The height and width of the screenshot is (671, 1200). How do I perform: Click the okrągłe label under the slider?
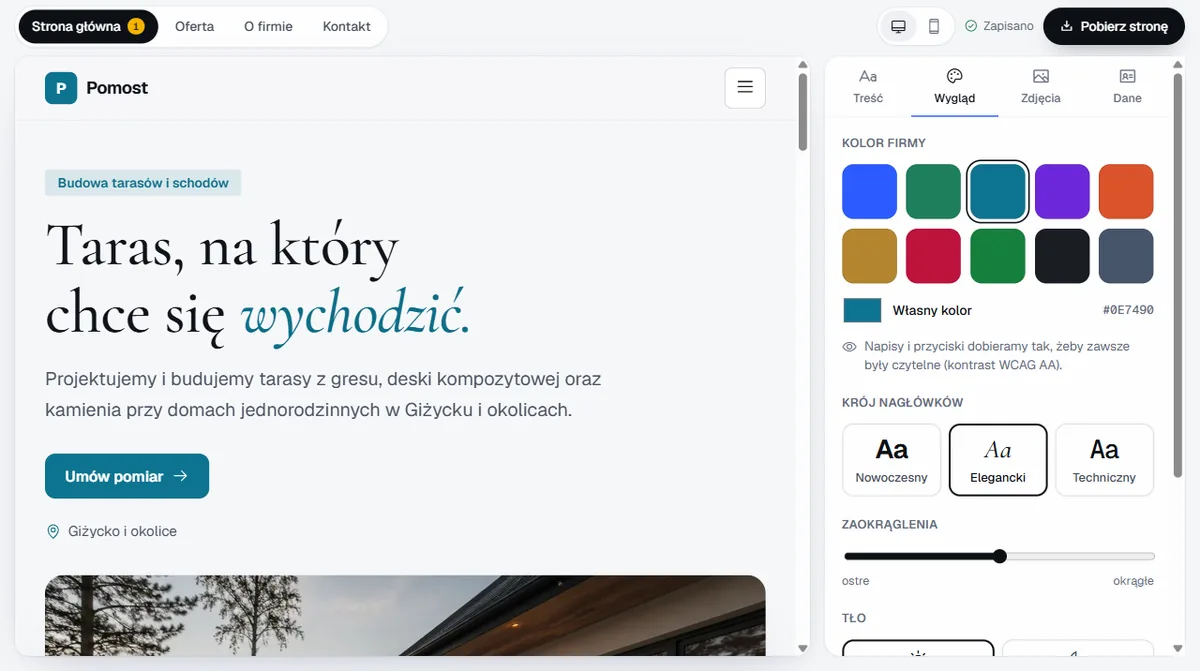(x=1133, y=581)
